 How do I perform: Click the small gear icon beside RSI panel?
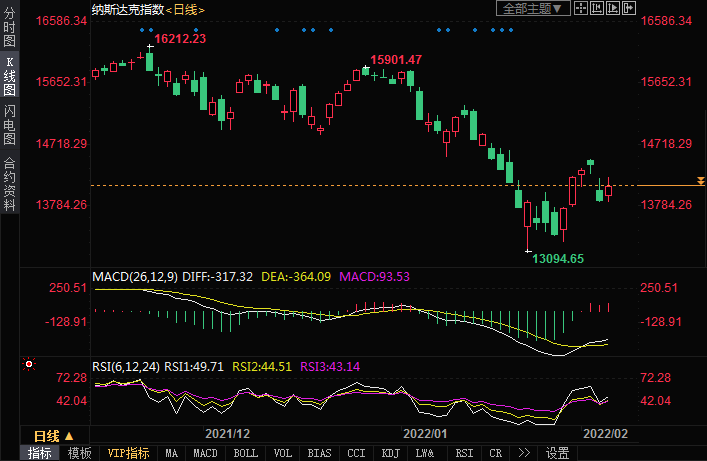click(29, 364)
